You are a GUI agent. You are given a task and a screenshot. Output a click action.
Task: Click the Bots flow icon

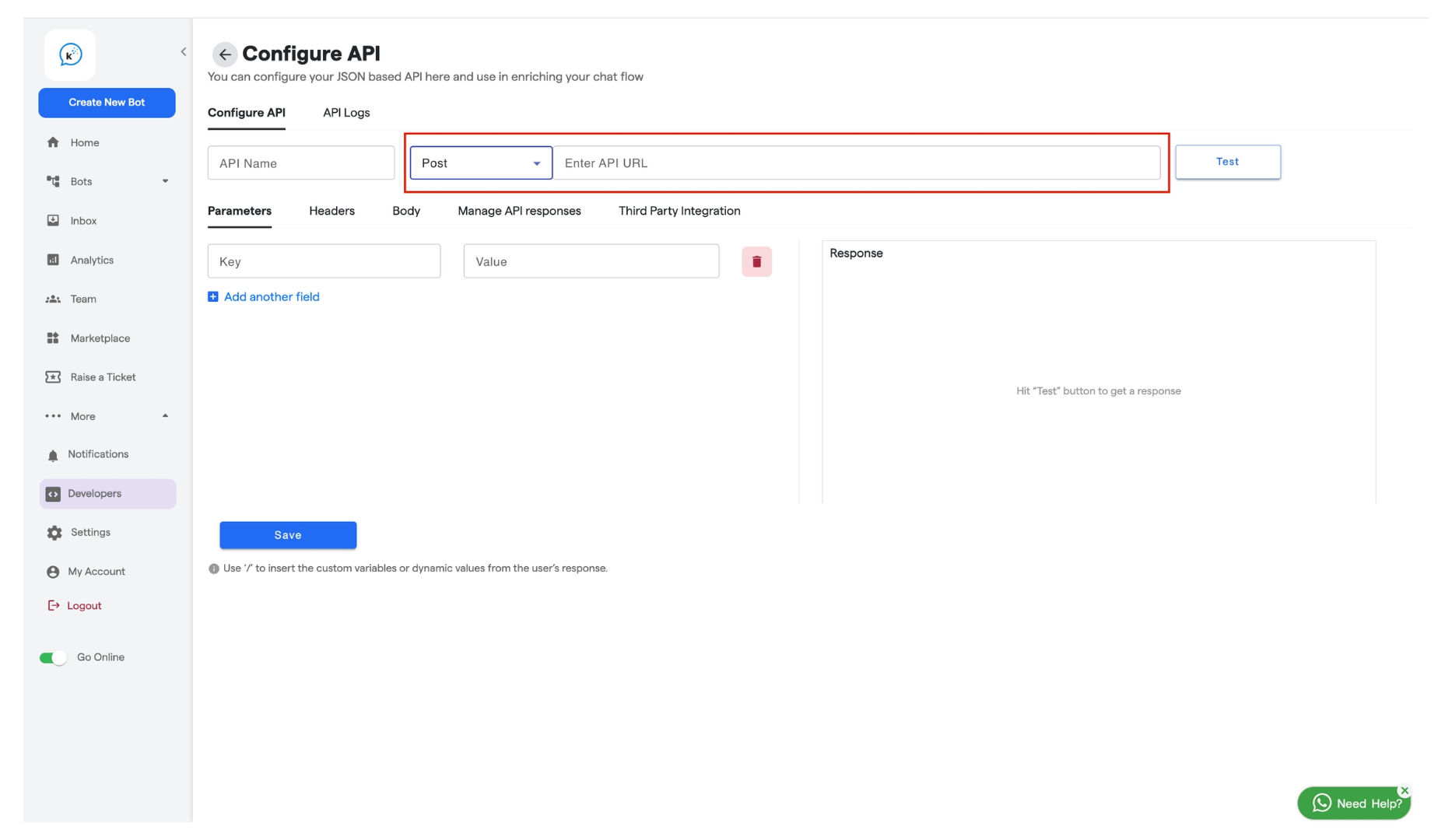(x=53, y=181)
